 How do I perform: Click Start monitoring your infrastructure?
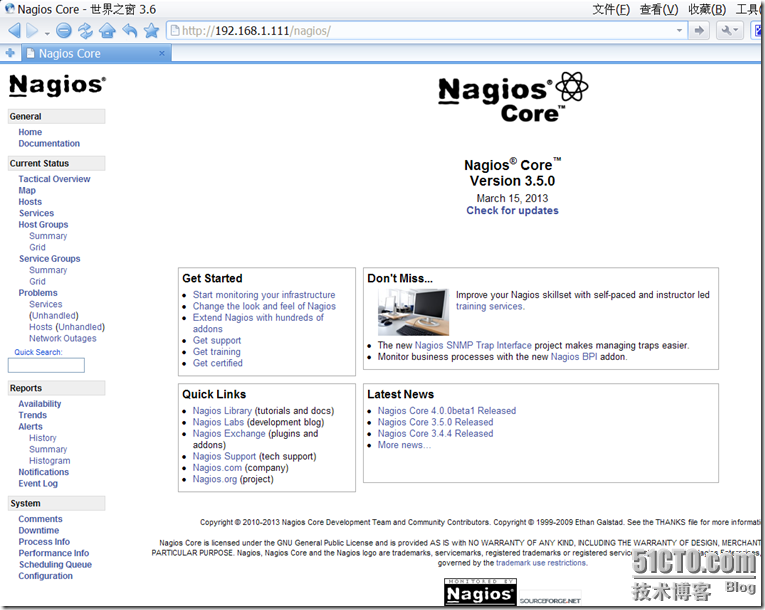(264, 295)
